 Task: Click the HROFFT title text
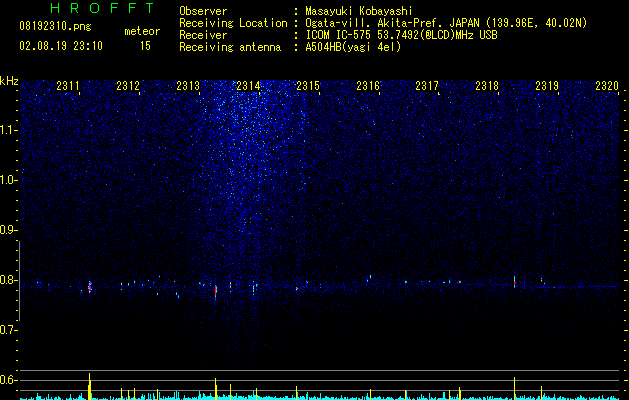(x=102, y=8)
